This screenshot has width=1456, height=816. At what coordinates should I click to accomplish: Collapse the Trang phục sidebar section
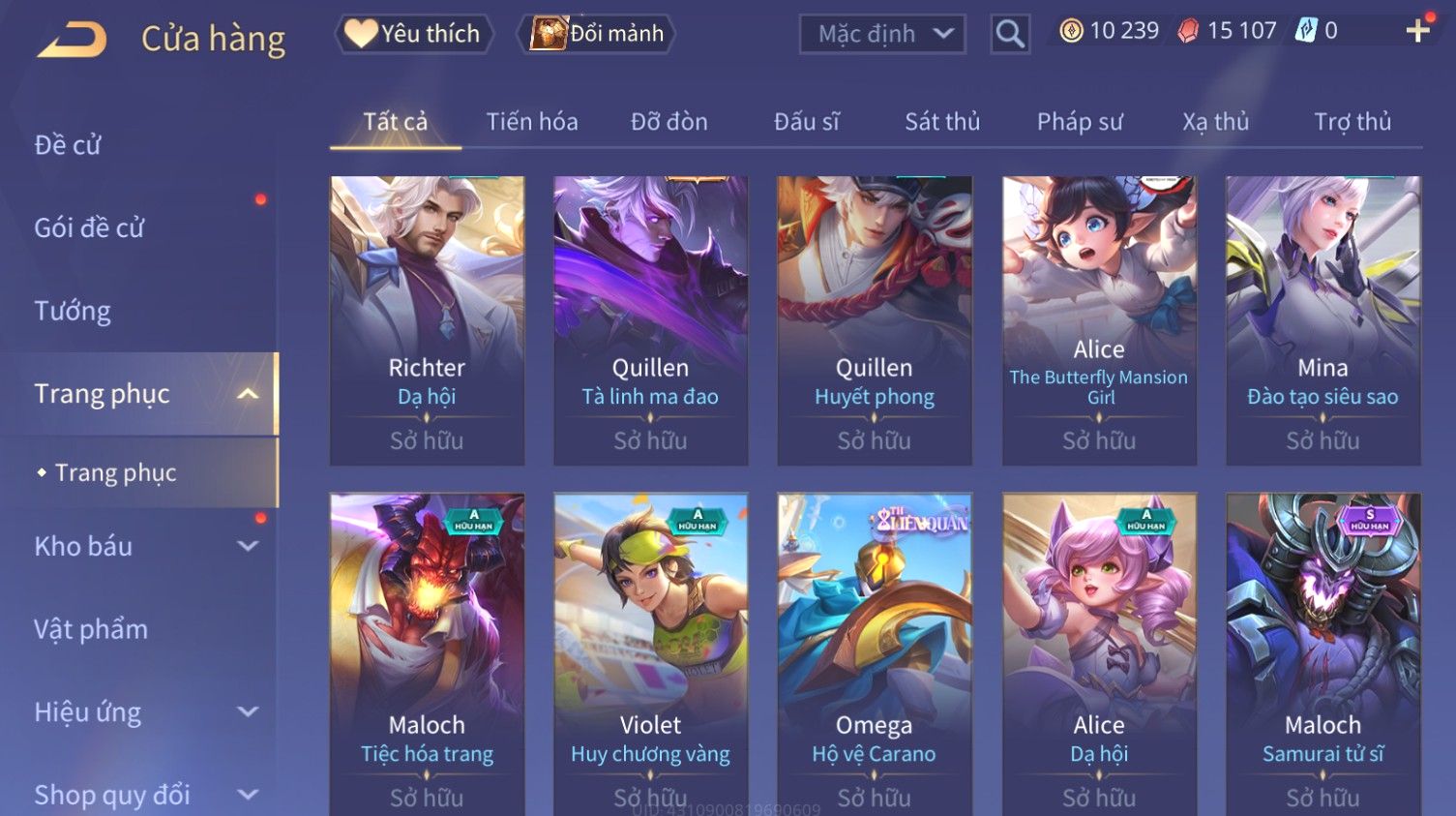pos(248,394)
